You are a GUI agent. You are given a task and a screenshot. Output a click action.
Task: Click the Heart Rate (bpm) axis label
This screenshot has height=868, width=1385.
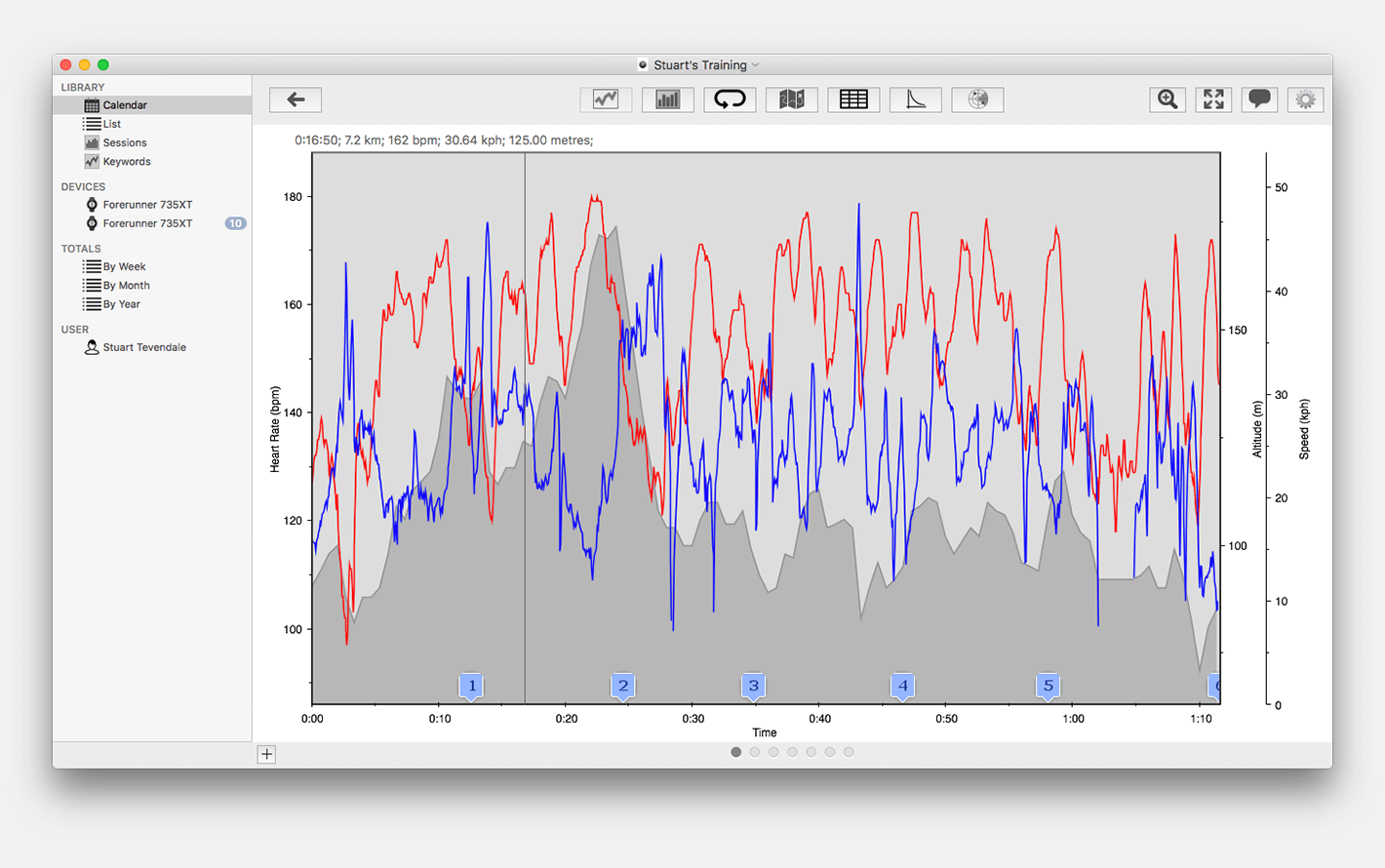[275, 430]
